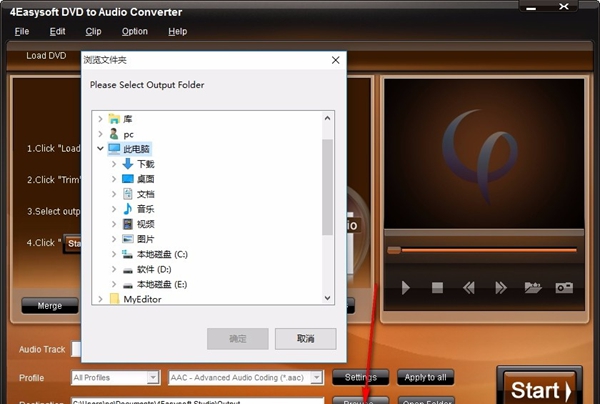Expand the 库 tree node
600x404 pixels.
click(x=100, y=119)
